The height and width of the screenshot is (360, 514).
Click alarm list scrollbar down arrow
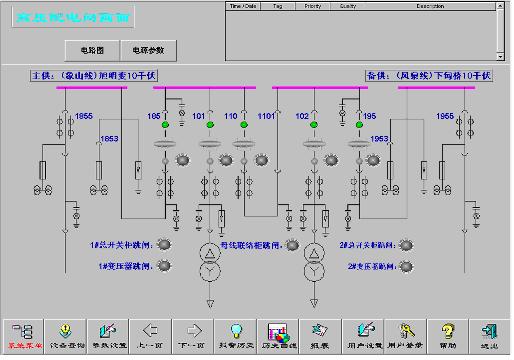(x=500, y=57)
